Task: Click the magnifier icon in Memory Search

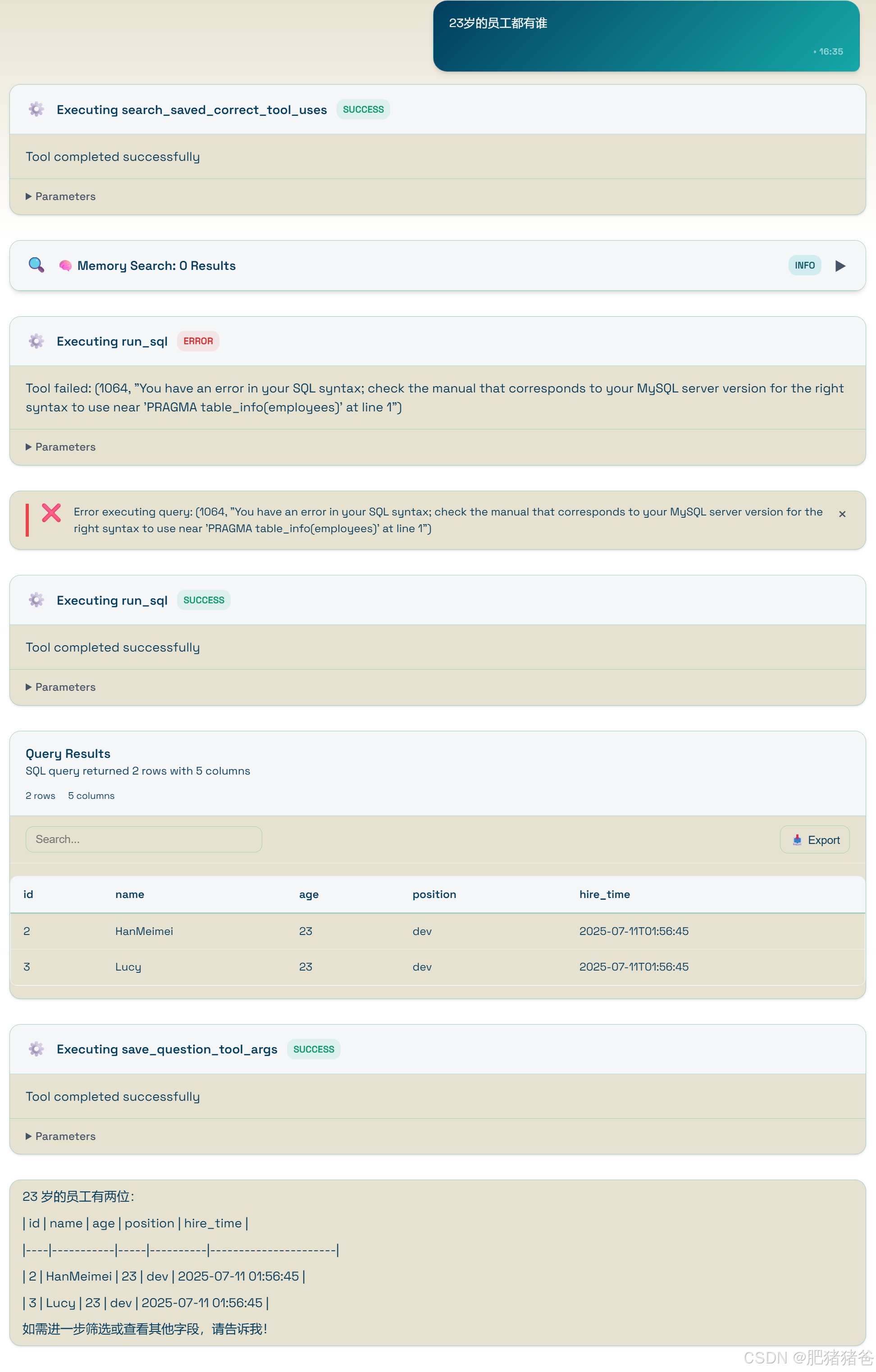Action: pos(36,265)
